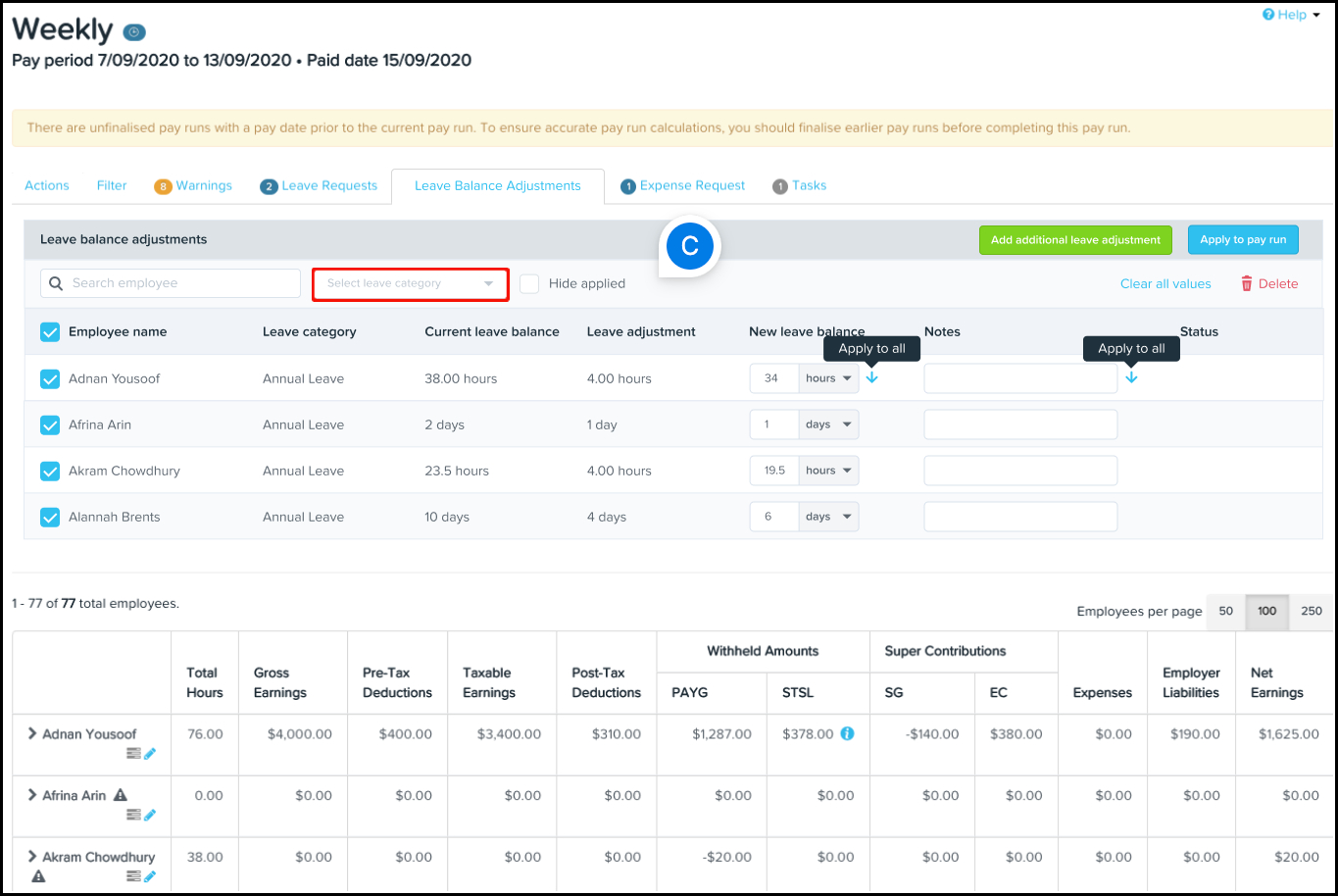Click Add additional leave adjustment button
This screenshot has width=1338, height=896.
click(1075, 240)
